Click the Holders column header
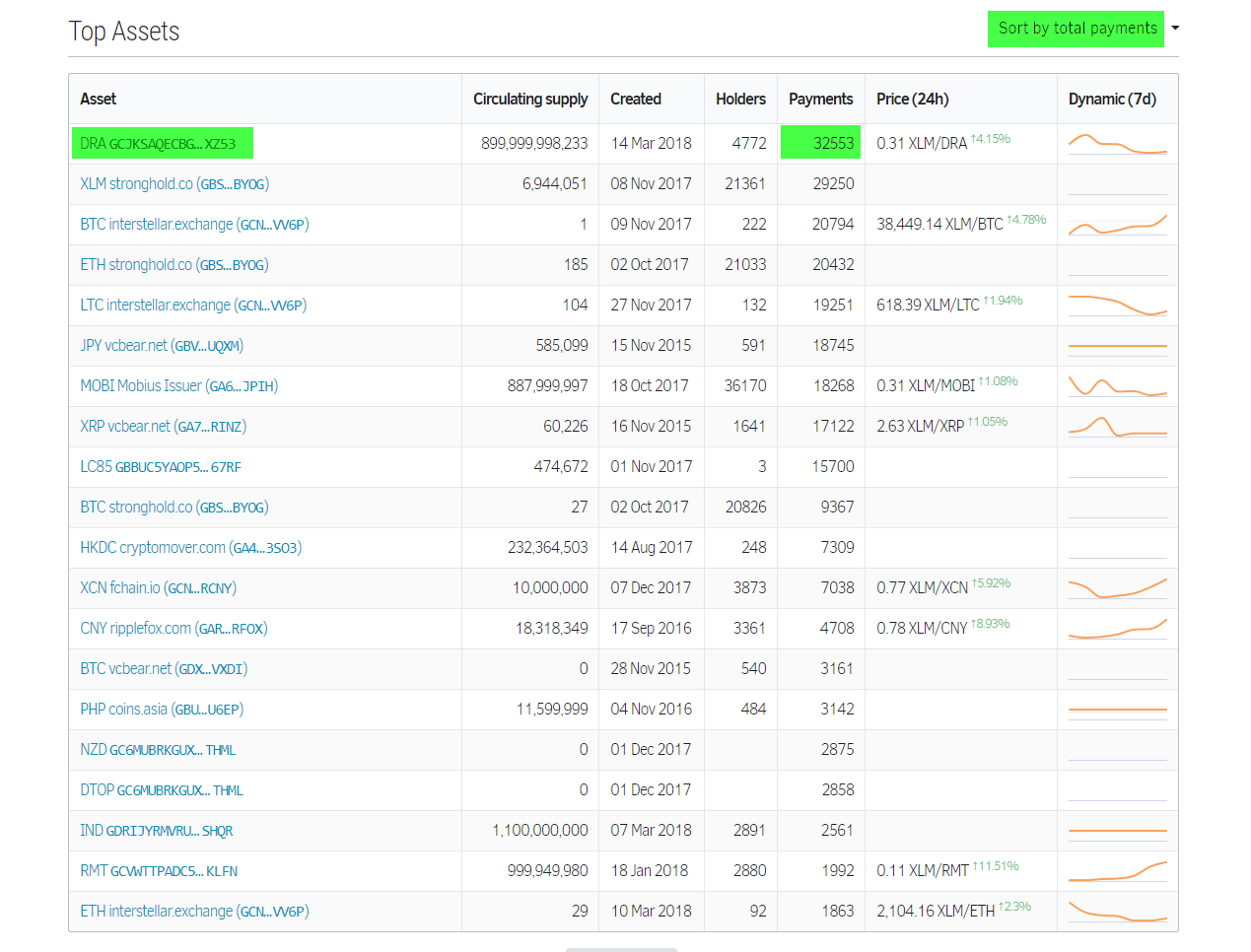Viewport: 1251px width, 952px height. tap(740, 99)
